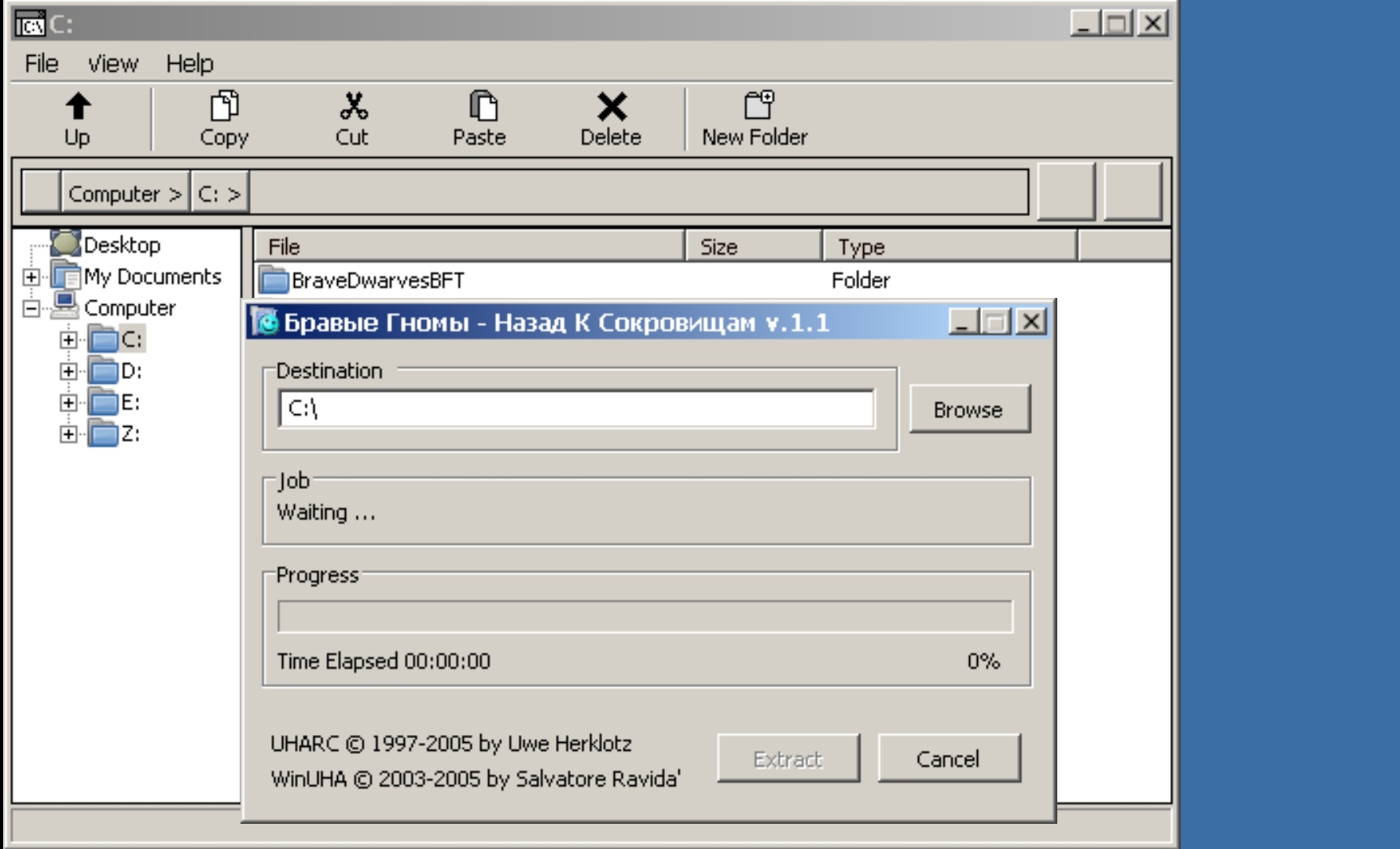
Task: Open the View menu
Action: (x=112, y=64)
